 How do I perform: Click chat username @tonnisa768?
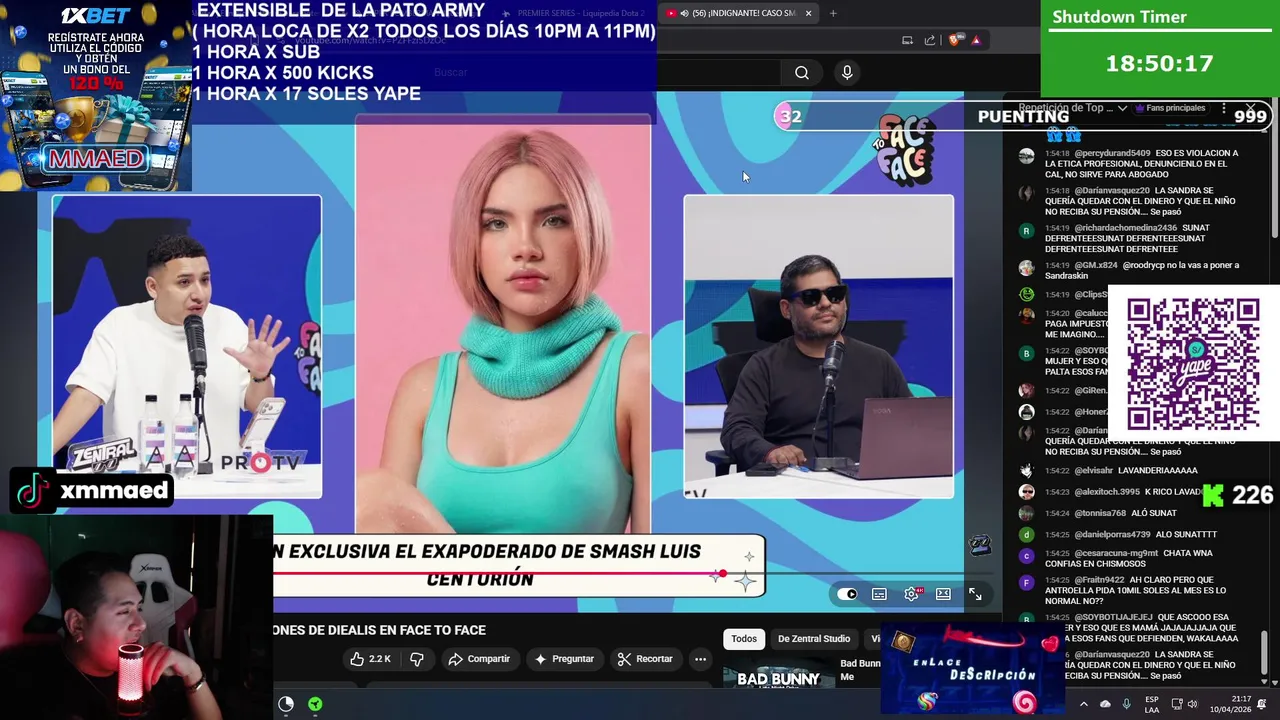[1100, 513]
